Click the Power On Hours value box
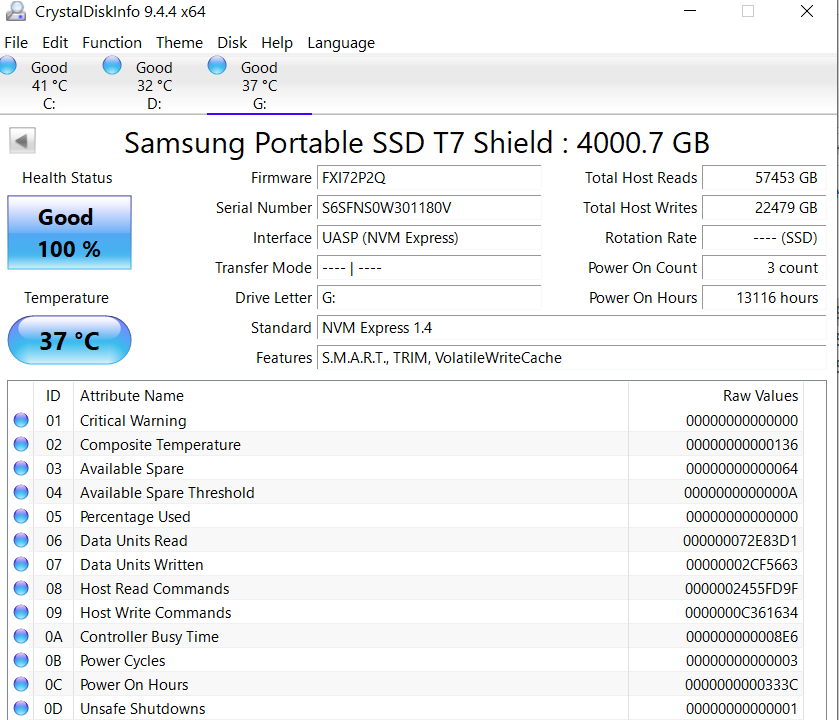This screenshot has height=720, width=839. pos(764,298)
